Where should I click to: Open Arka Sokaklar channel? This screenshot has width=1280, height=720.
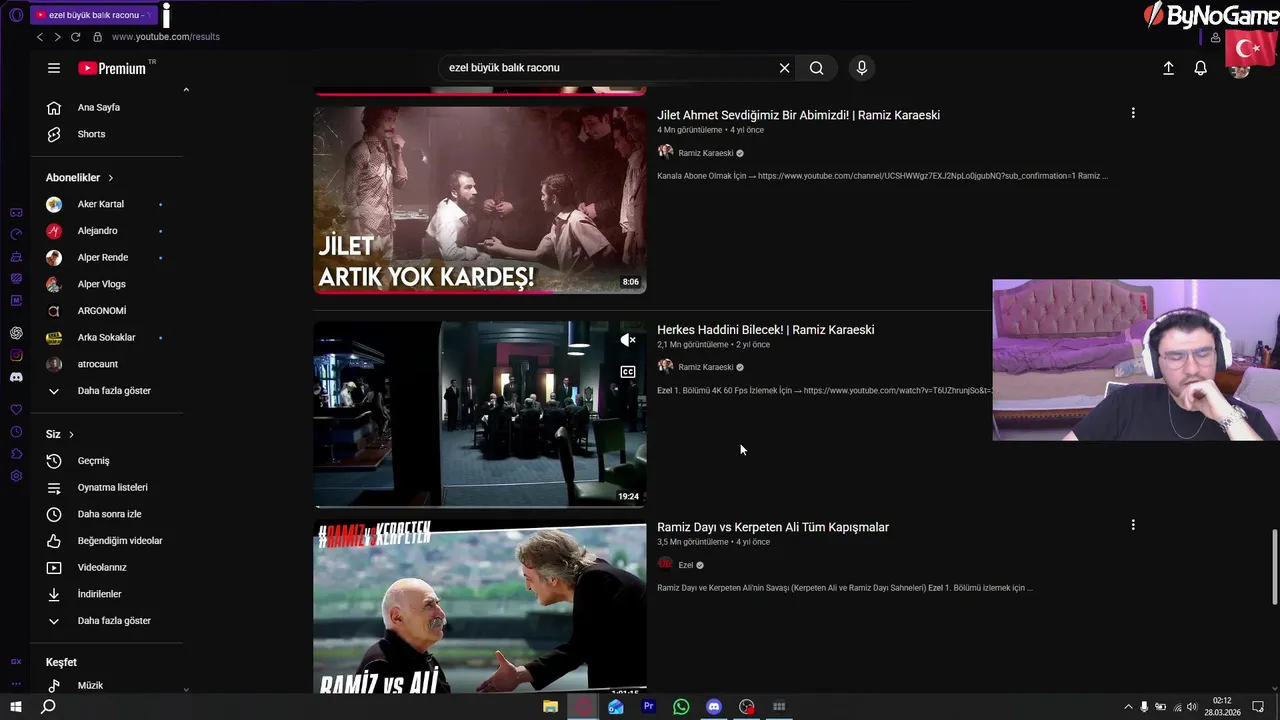pos(107,338)
